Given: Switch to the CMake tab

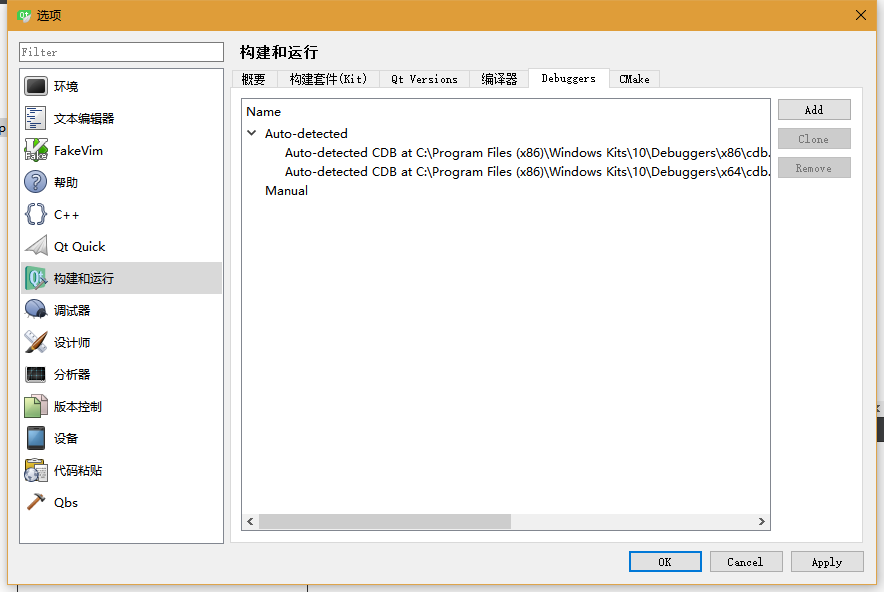Looking at the screenshot, I should click(634, 79).
